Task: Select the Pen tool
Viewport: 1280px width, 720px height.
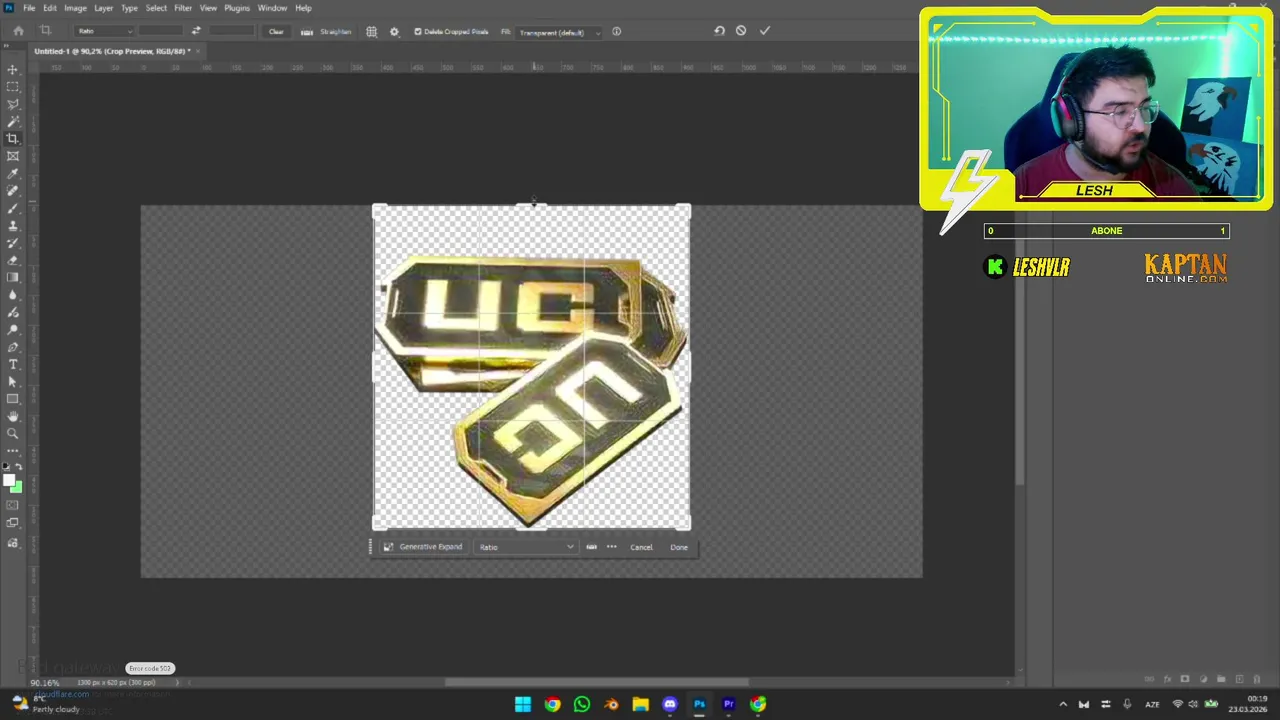Action: [13, 347]
